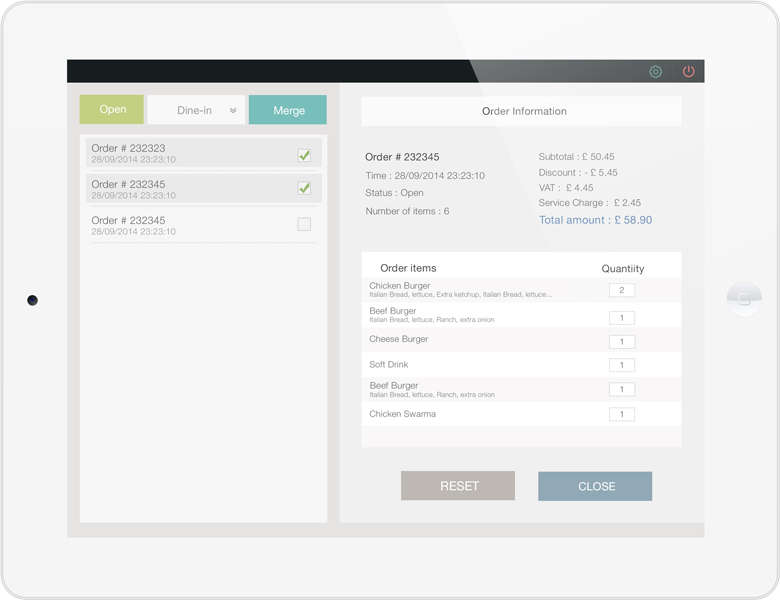780x600 pixels.
Task: Expand the Dine-in dropdown
Action: [x=197, y=110]
